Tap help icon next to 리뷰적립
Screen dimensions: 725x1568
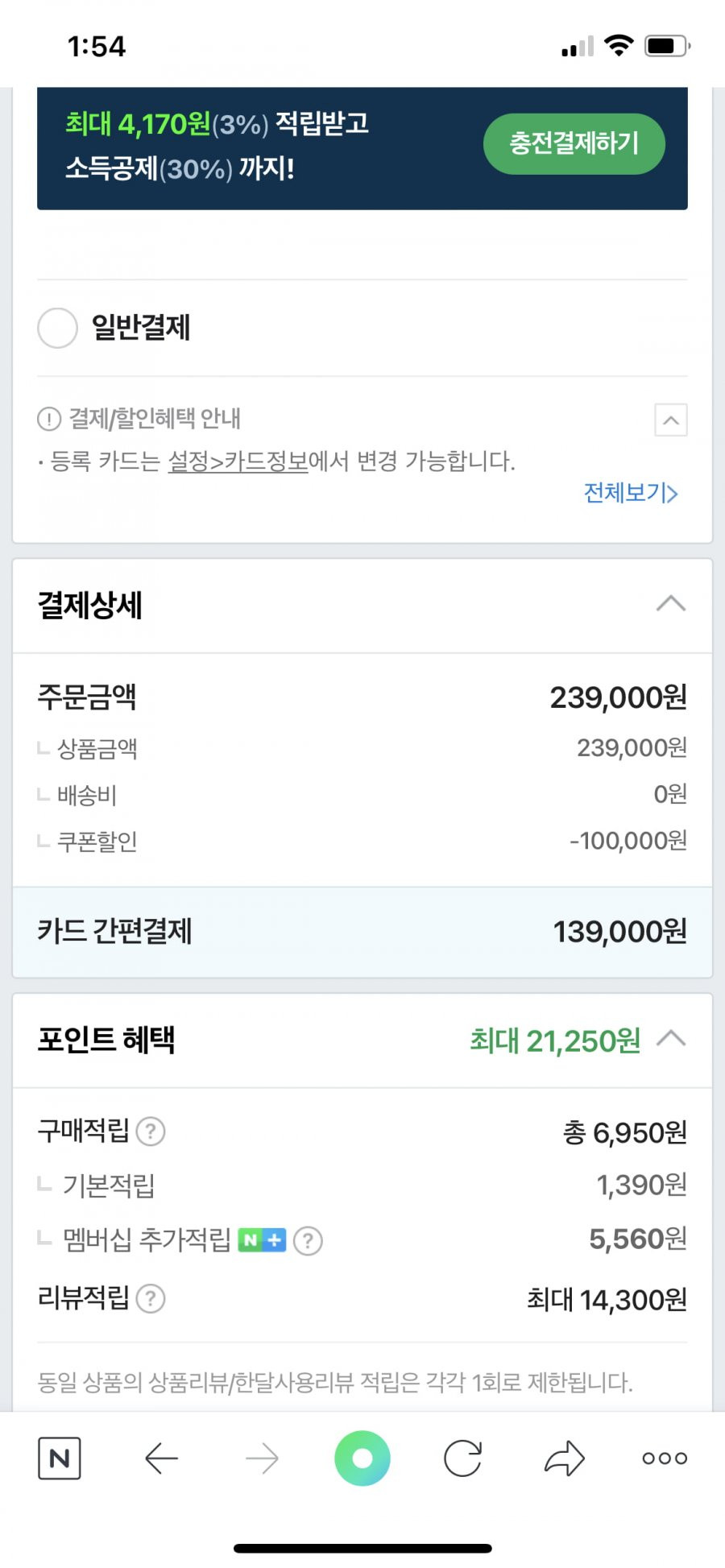pos(151,1298)
